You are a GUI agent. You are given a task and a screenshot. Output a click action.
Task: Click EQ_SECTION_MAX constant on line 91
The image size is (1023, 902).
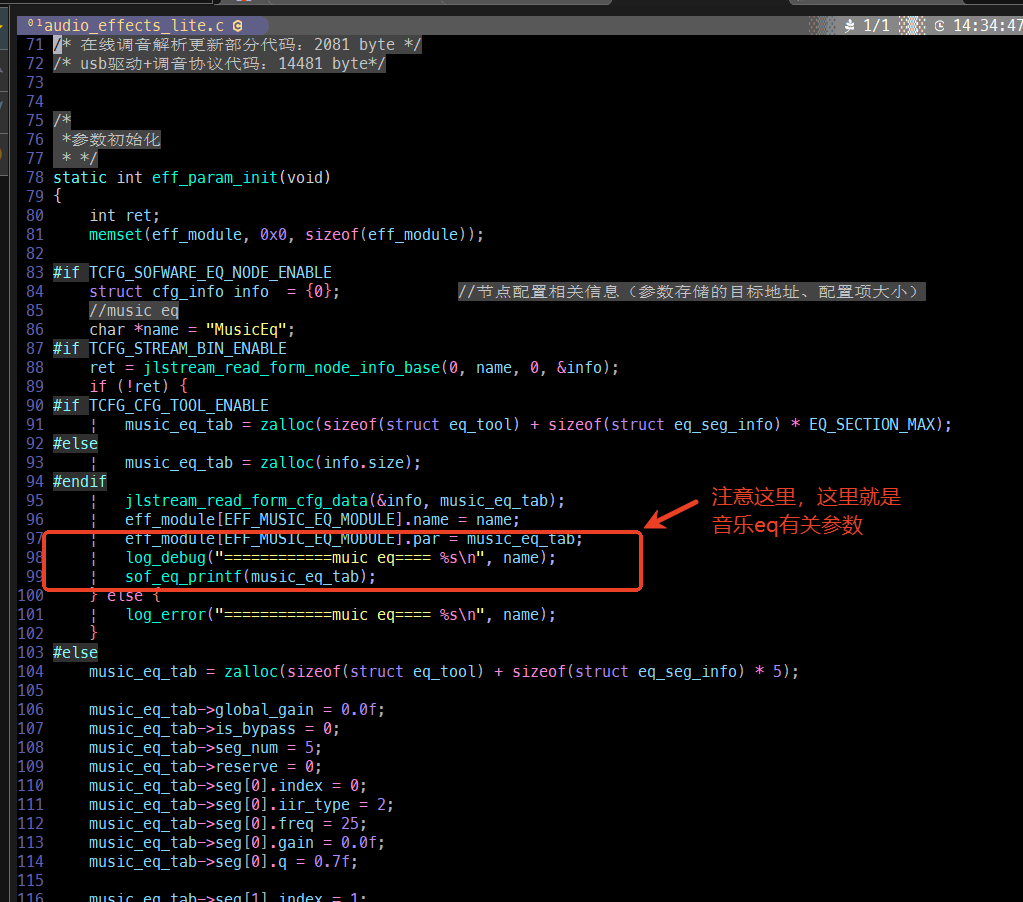872,424
